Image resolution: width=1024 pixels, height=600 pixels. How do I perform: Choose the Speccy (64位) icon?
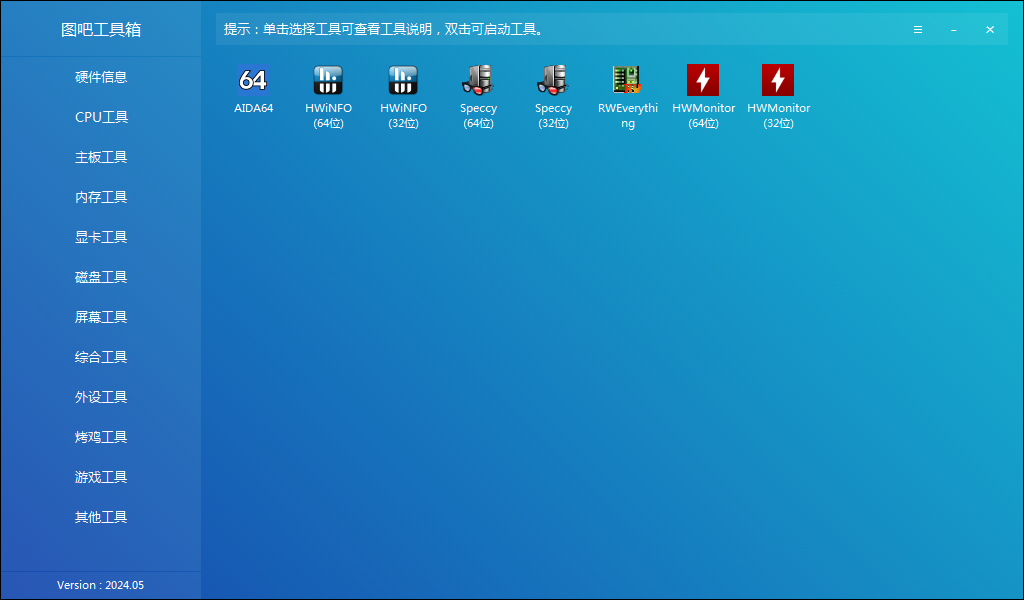pos(478,80)
